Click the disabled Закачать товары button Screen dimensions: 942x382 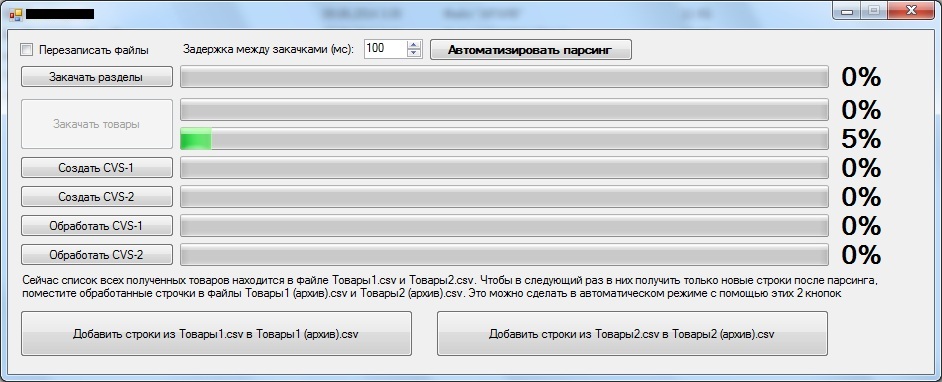(x=97, y=124)
